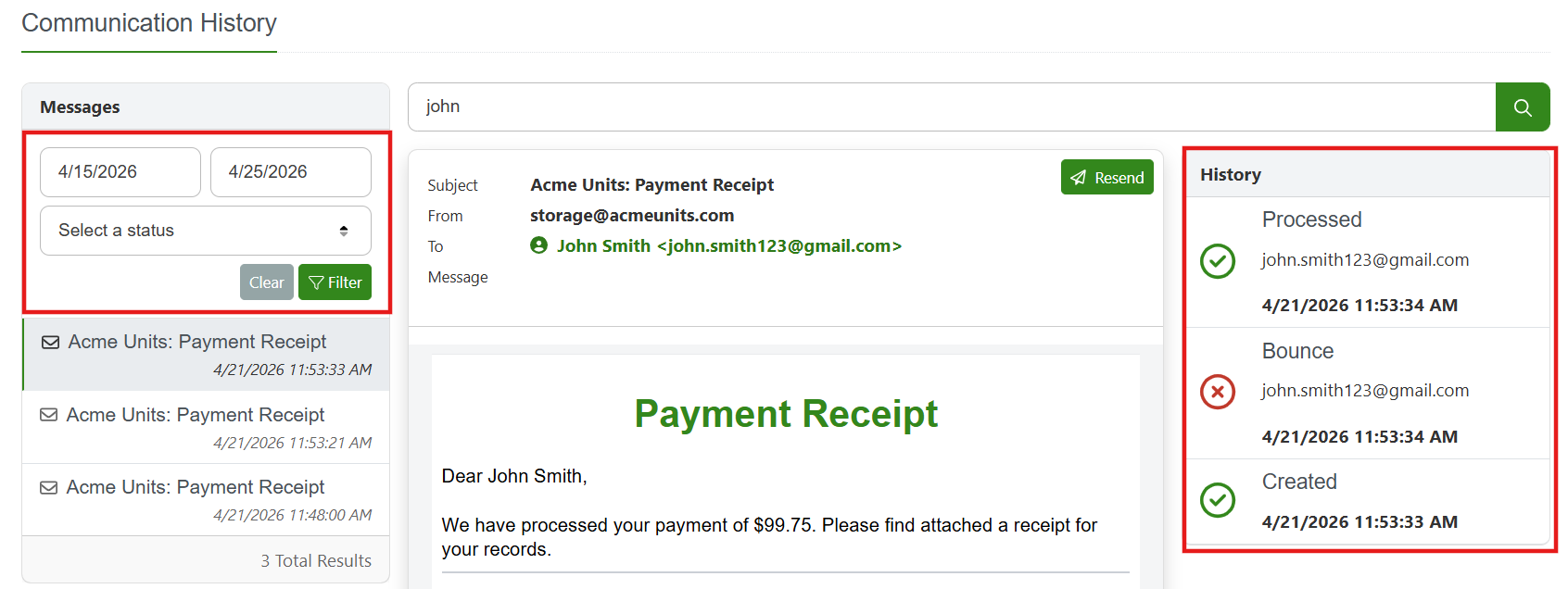The height and width of the screenshot is (589, 1568).
Task: Click the Created green checkmark icon
Action: pos(1218,500)
